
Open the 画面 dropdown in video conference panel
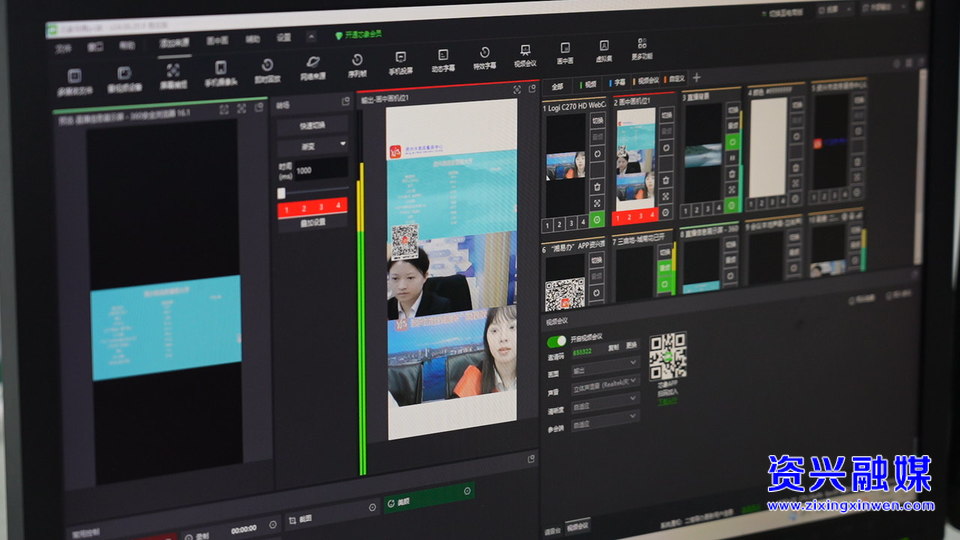(x=605, y=367)
